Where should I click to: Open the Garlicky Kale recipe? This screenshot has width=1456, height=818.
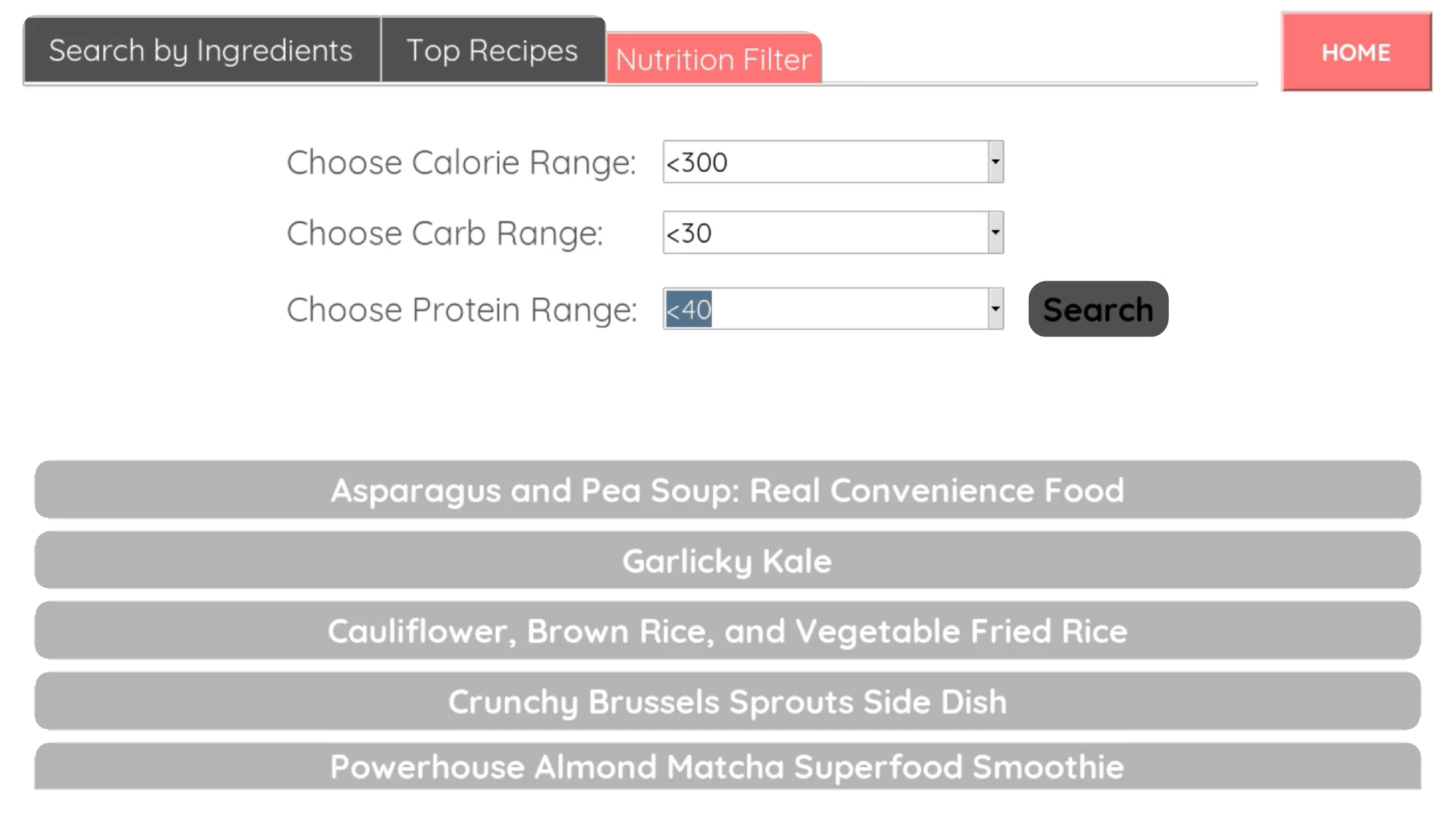pos(728,561)
